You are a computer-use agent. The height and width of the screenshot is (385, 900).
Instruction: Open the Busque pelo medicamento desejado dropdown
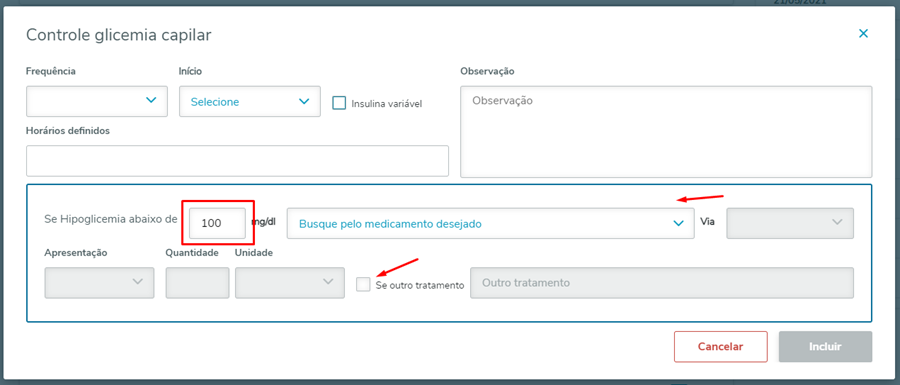pyautogui.click(x=490, y=223)
